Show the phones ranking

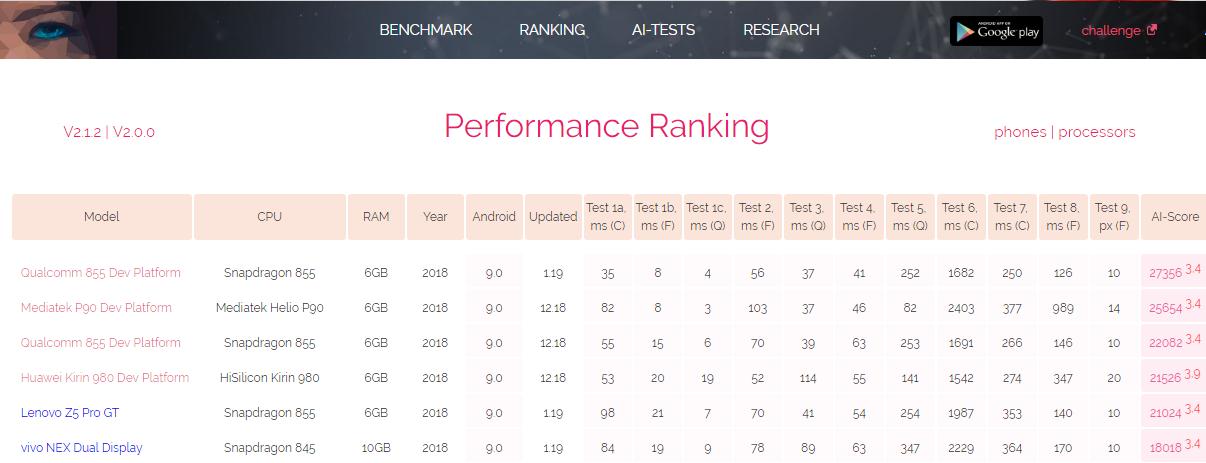[x=1020, y=132]
